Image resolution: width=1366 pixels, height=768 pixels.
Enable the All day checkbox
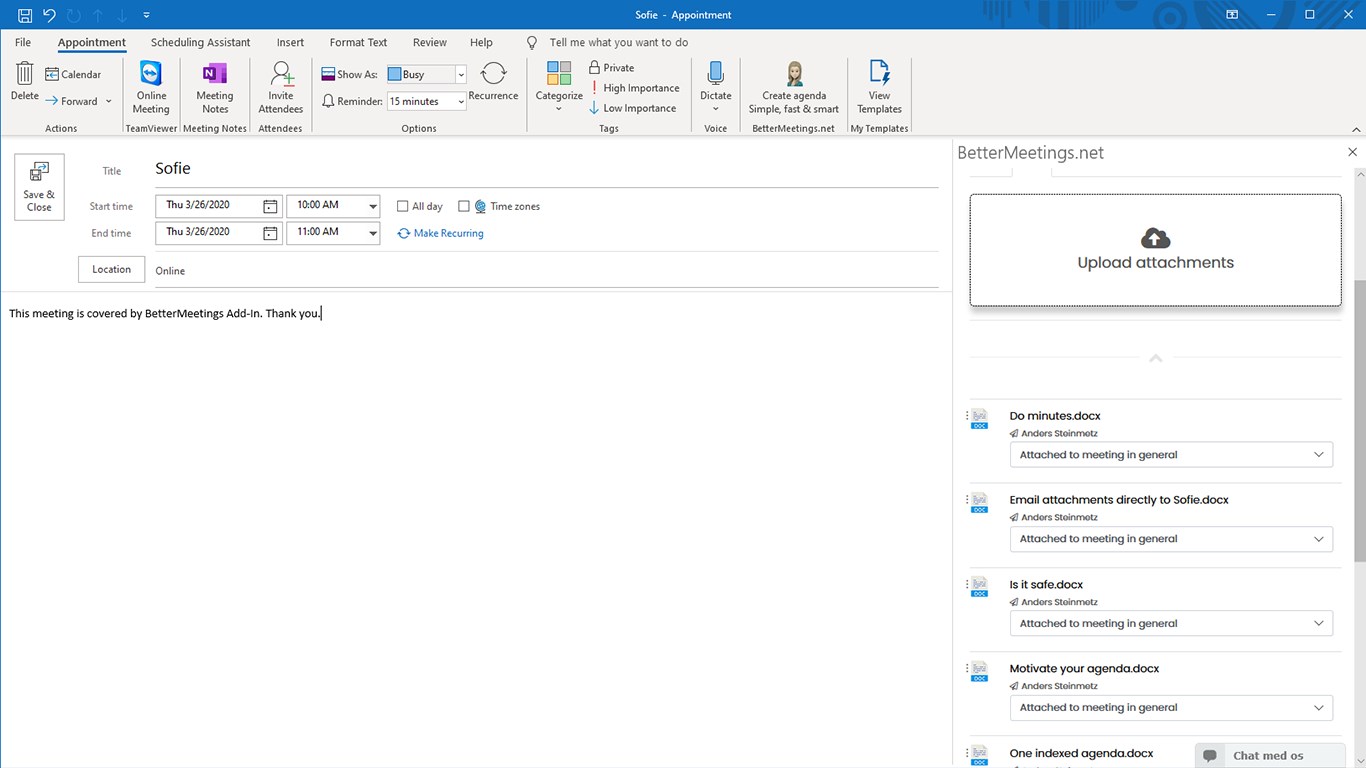(x=403, y=206)
